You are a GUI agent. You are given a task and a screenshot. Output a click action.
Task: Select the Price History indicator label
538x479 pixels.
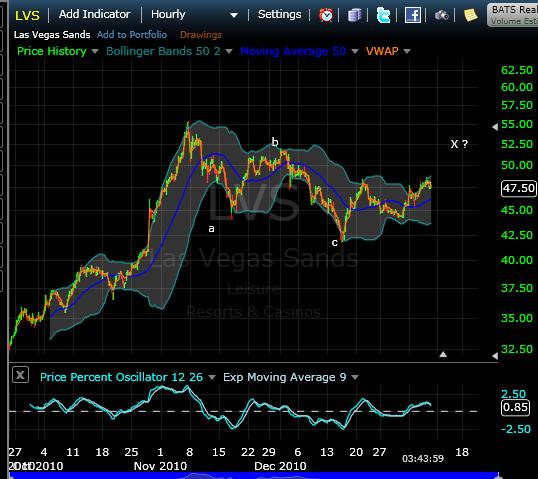(x=52, y=51)
